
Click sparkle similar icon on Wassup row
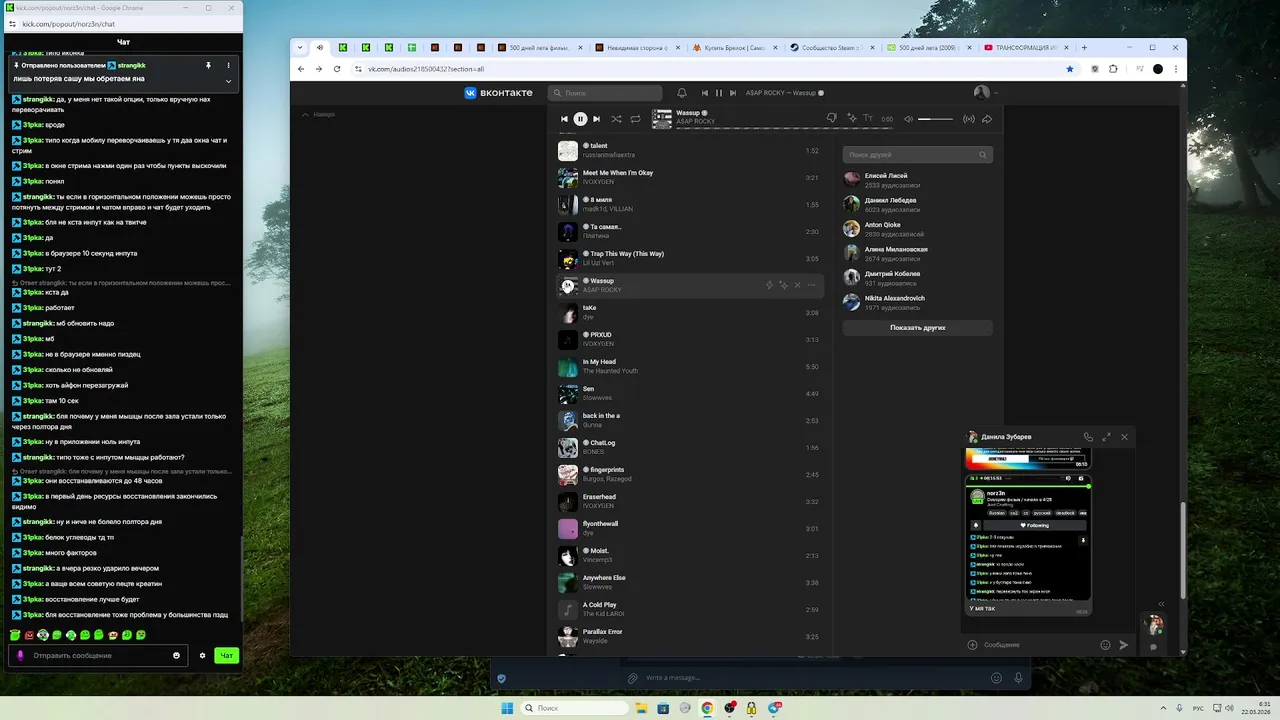783,285
